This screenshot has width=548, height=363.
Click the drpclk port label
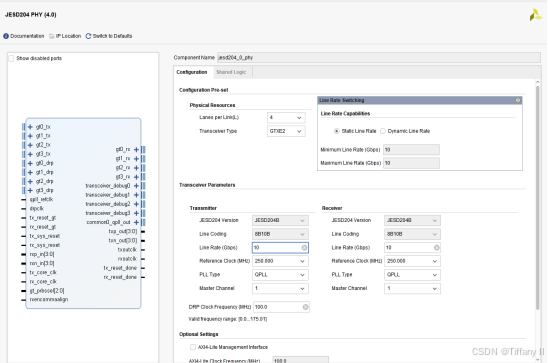coord(37,209)
